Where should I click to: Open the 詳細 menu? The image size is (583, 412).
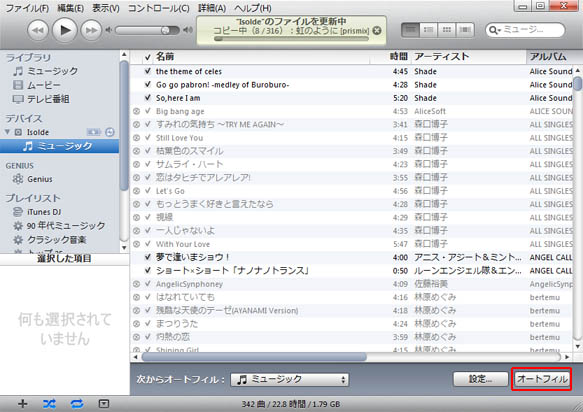212,8
